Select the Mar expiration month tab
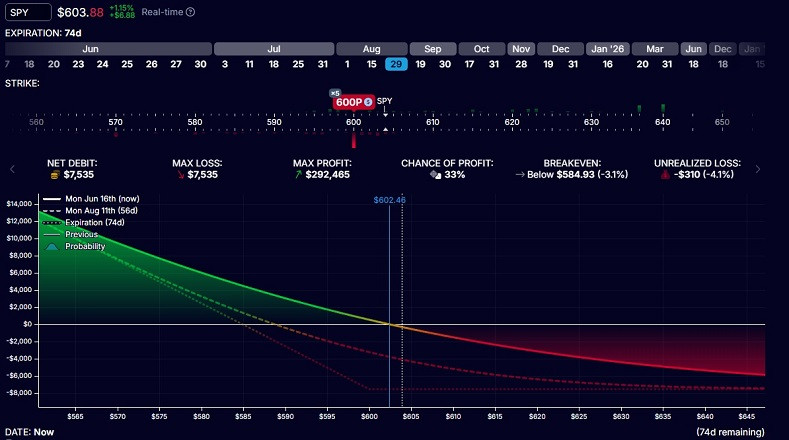Screen dimensions: 789x440 tap(655, 49)
